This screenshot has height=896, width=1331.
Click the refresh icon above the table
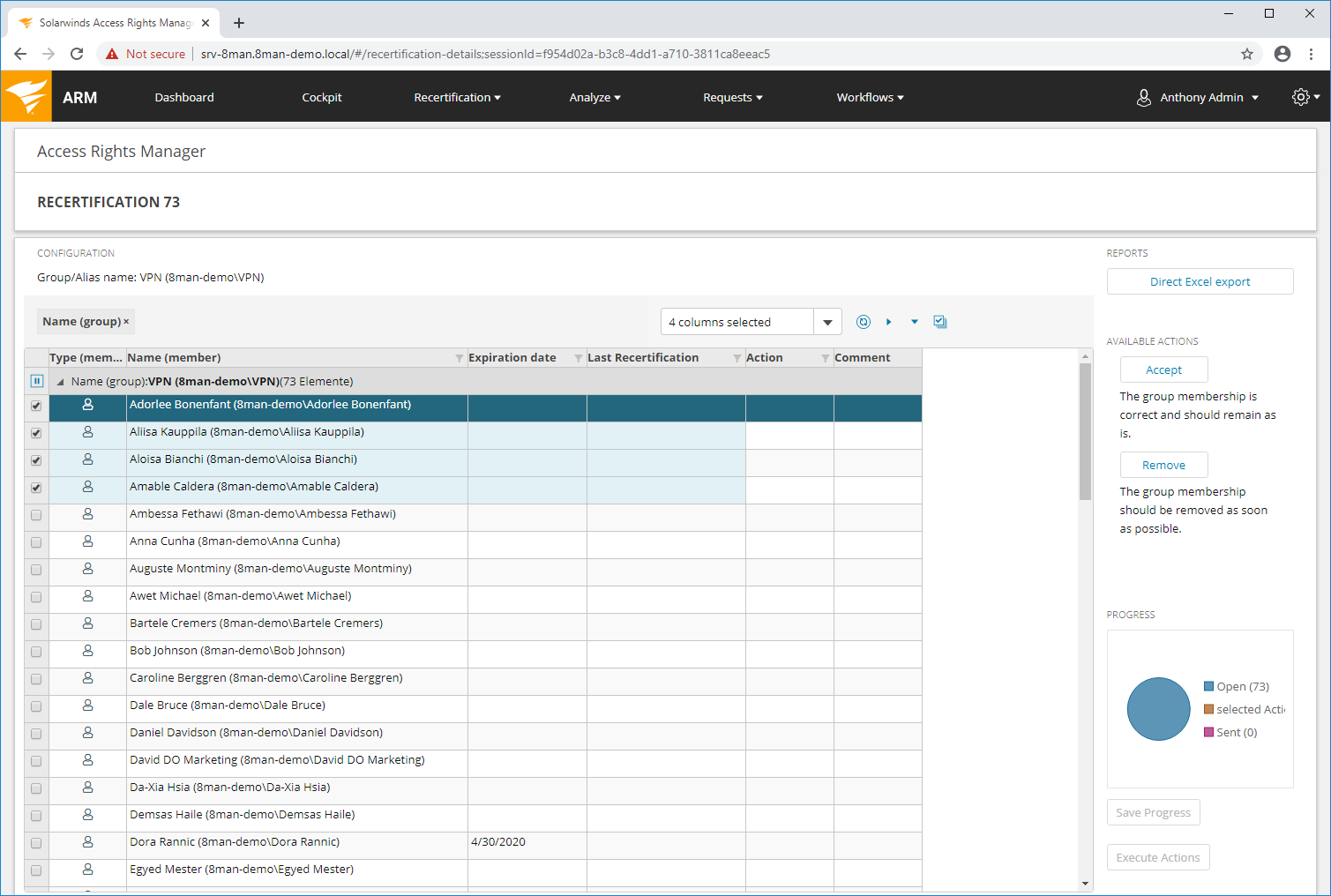(864, 322)
